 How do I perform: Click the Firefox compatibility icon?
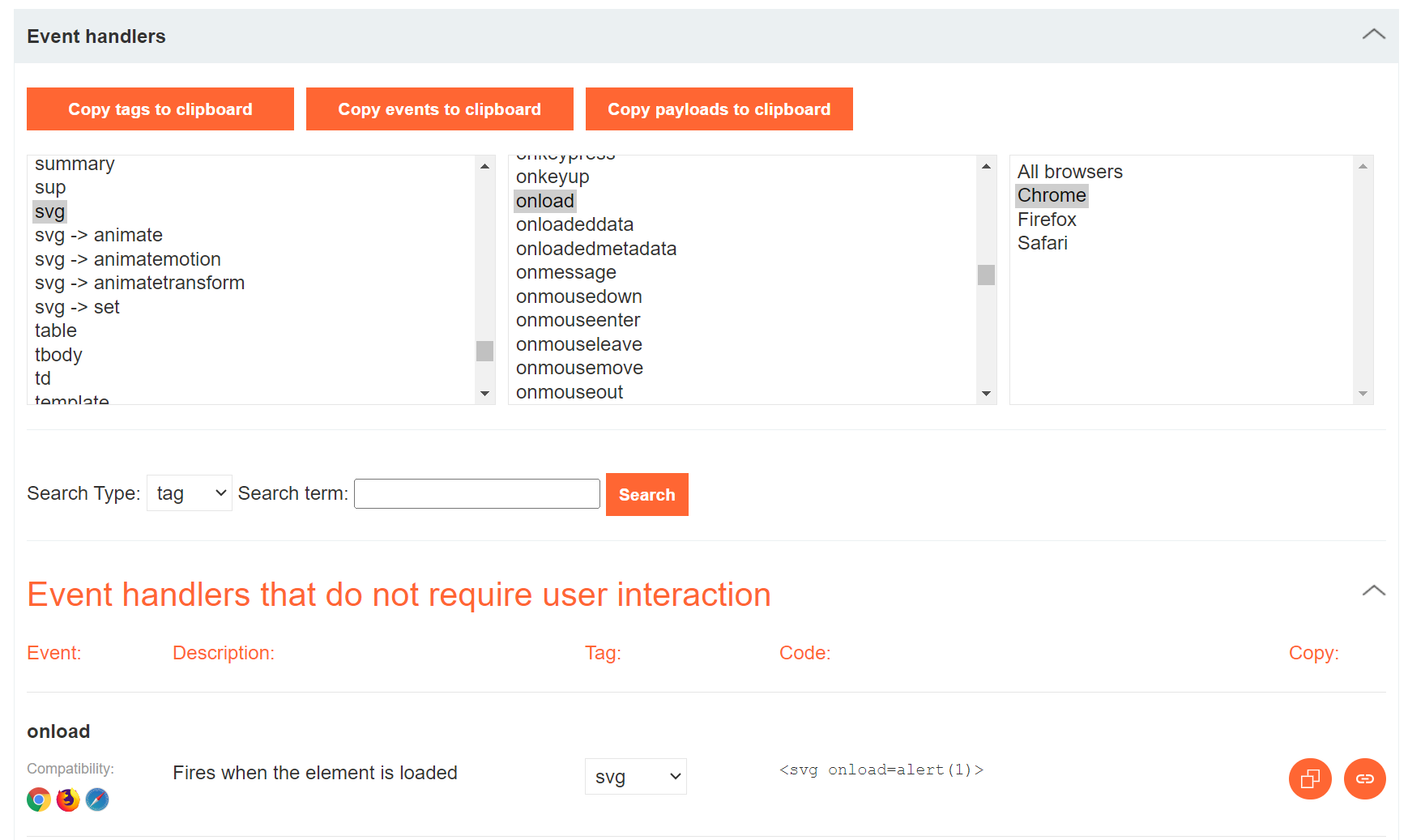68,799
